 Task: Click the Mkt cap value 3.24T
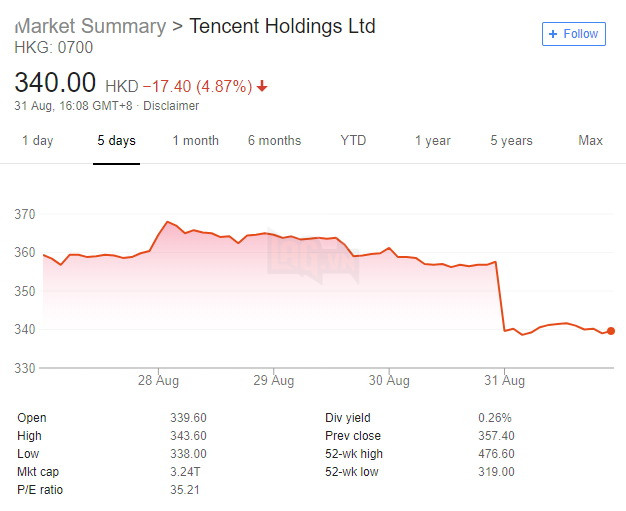click(188, 471)
